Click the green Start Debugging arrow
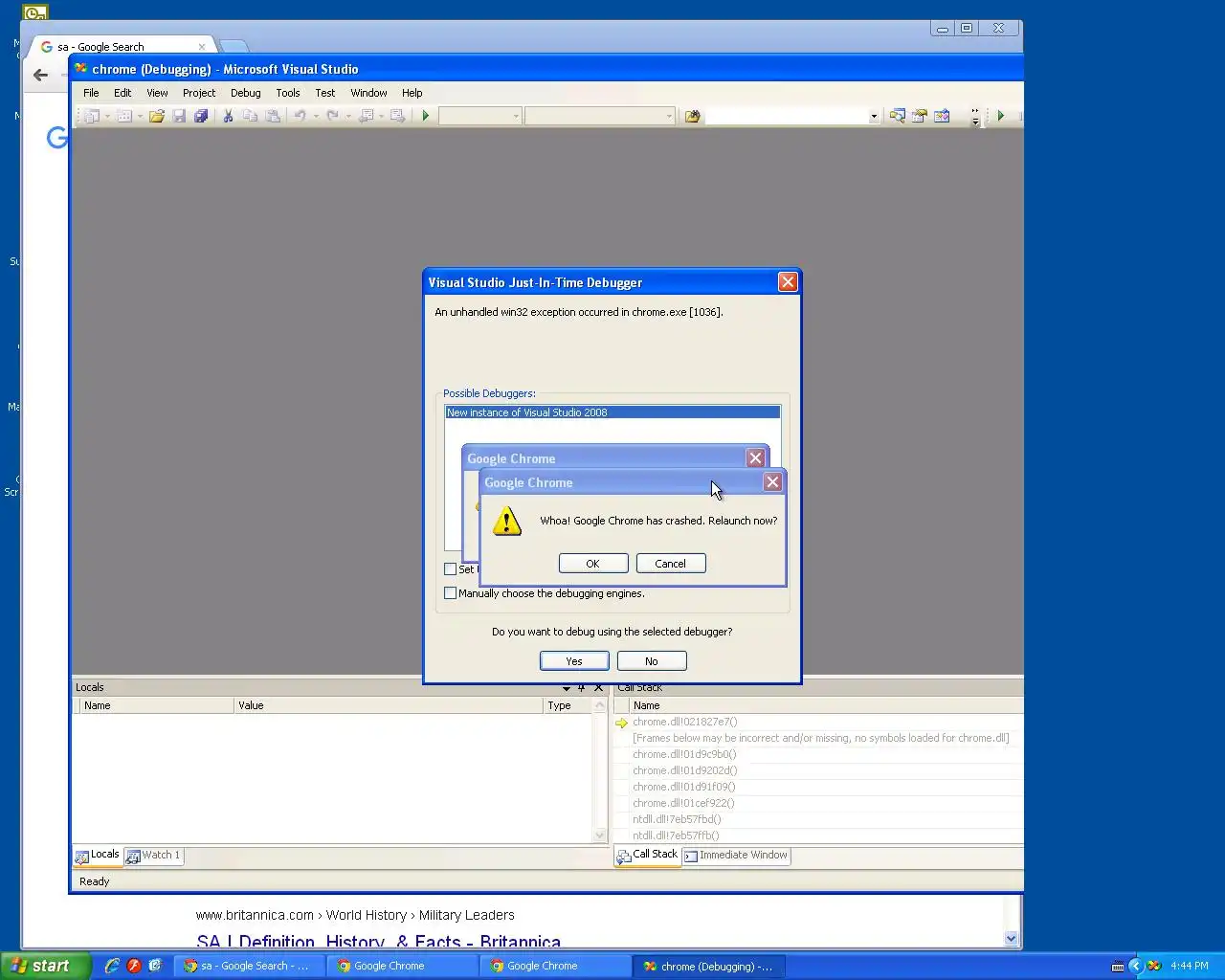The width and height of the screenshot is (1225, 980). click(x=426, y=116)
